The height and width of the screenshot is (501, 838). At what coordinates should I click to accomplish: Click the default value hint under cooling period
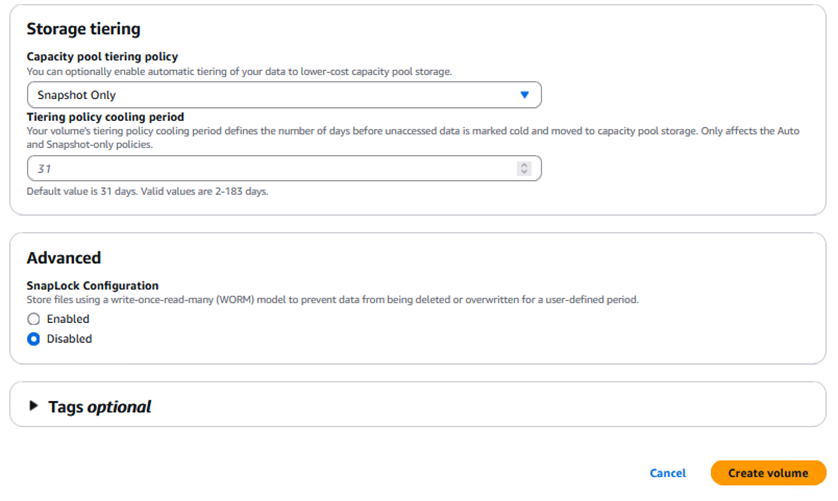pyautogui.click(x=147, y=191)
